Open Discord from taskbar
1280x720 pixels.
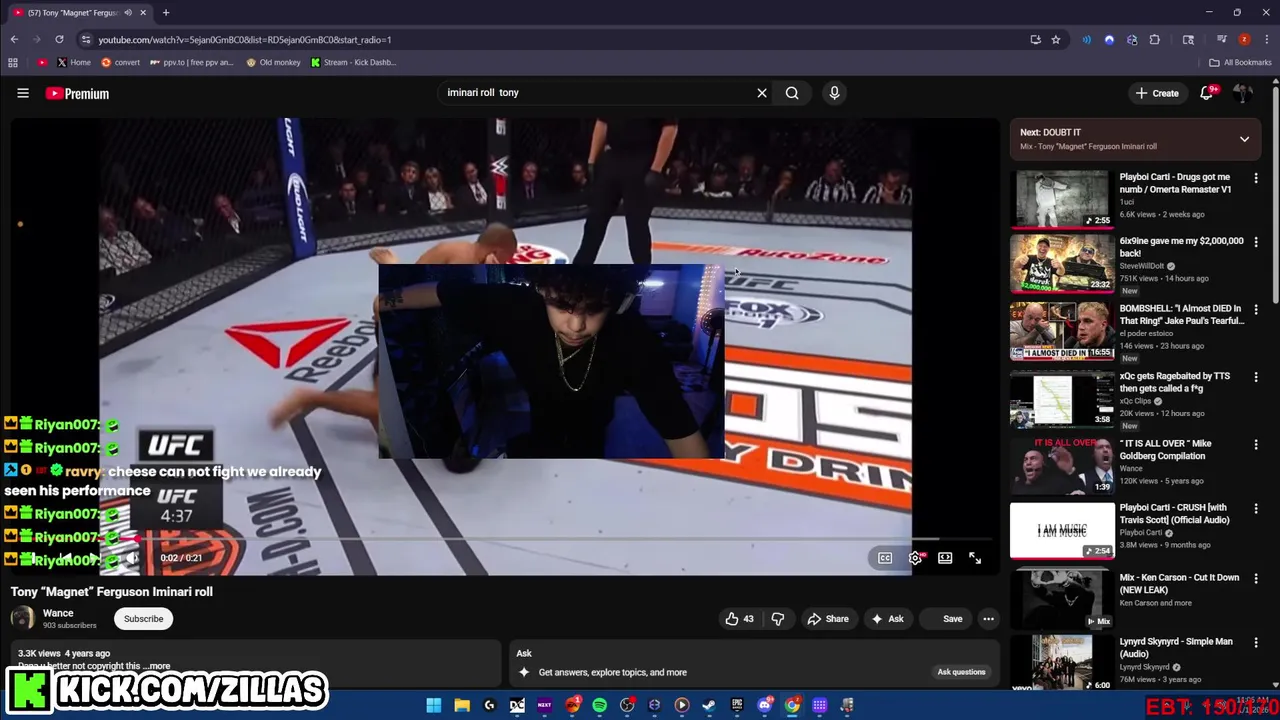(x=764, y=705)
